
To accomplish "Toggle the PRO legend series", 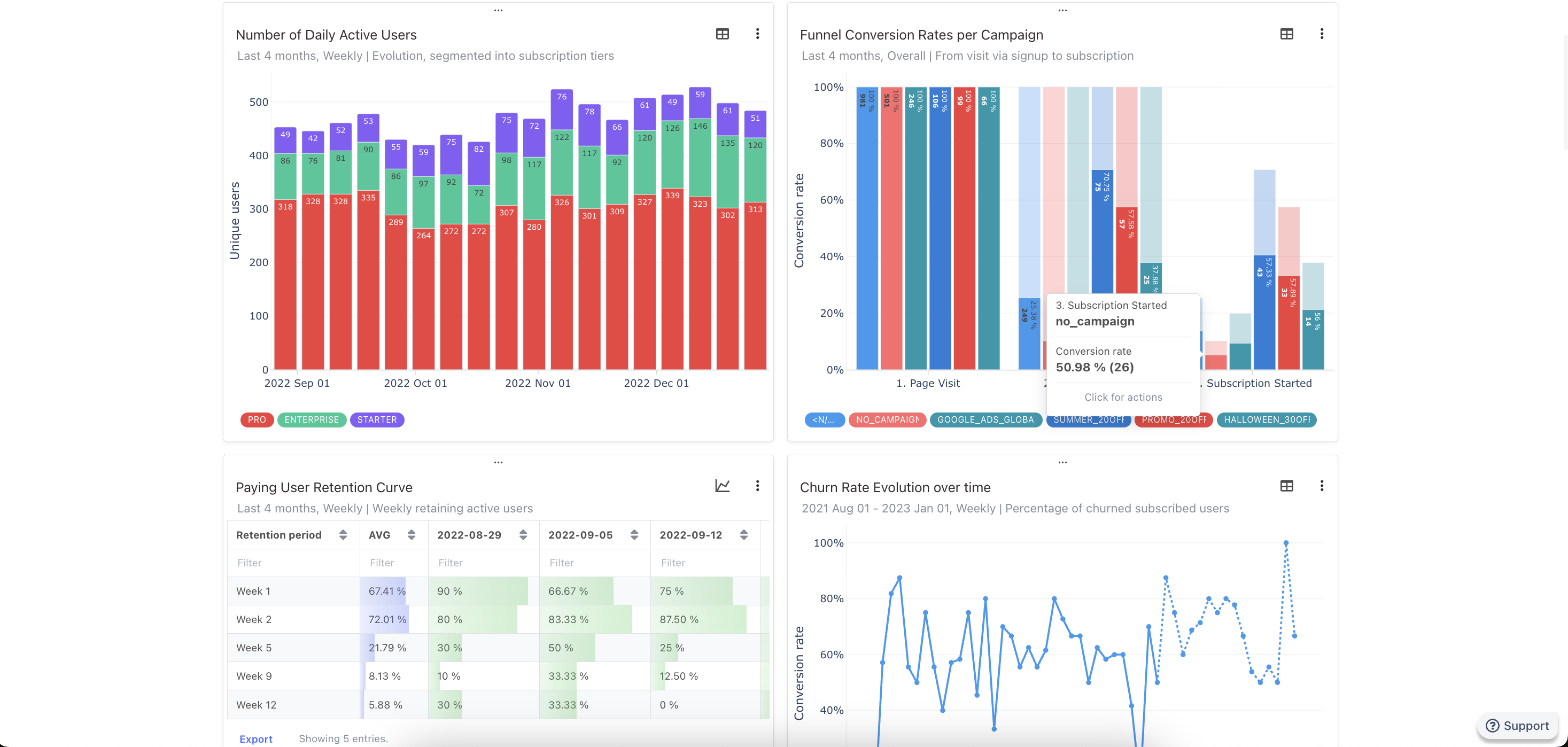I will coord(257,419).
